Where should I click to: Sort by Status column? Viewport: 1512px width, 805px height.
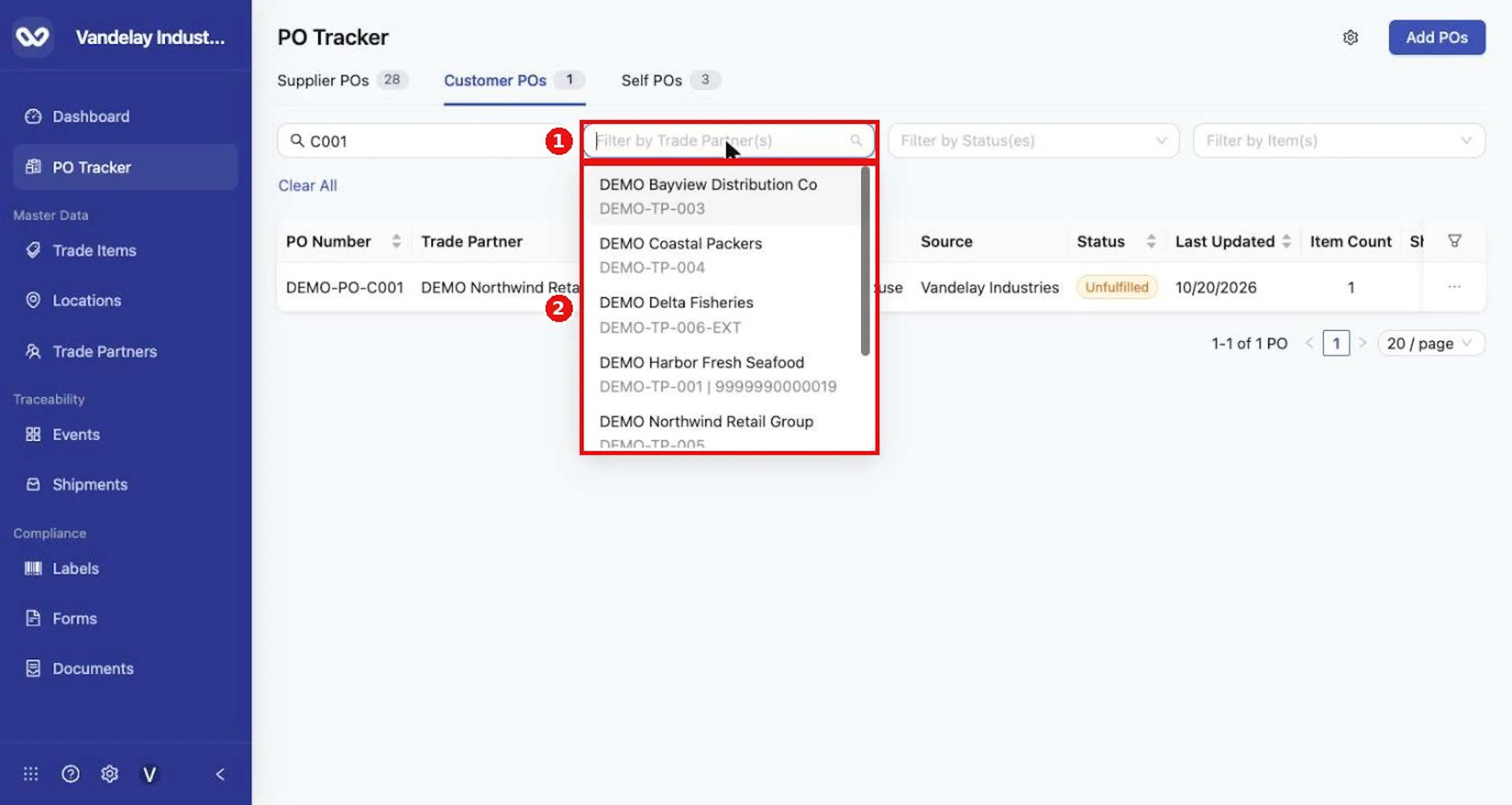pyautogui.click(x=1151, y=241)
